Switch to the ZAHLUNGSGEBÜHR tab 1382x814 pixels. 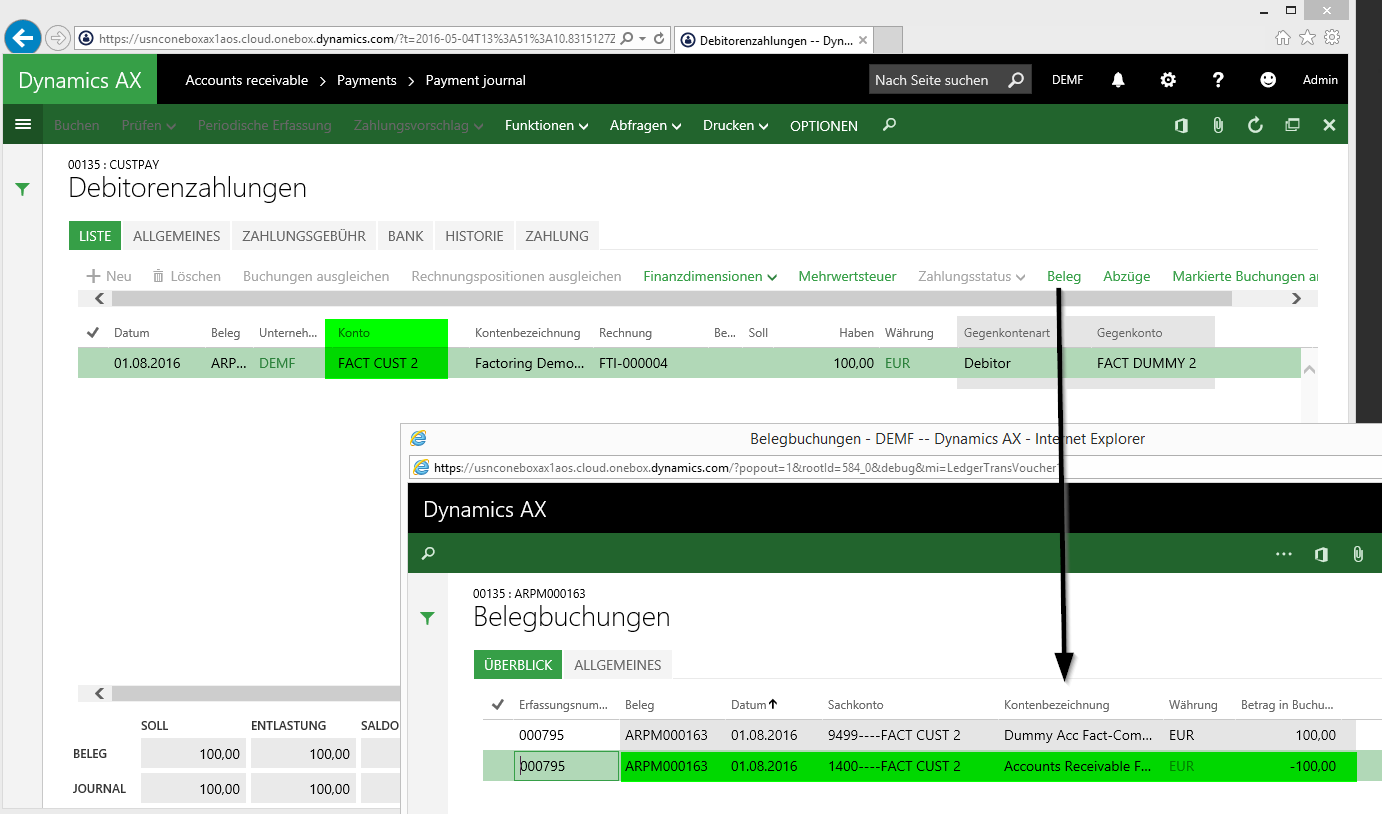pyautogui.click(x=304, y=236)
